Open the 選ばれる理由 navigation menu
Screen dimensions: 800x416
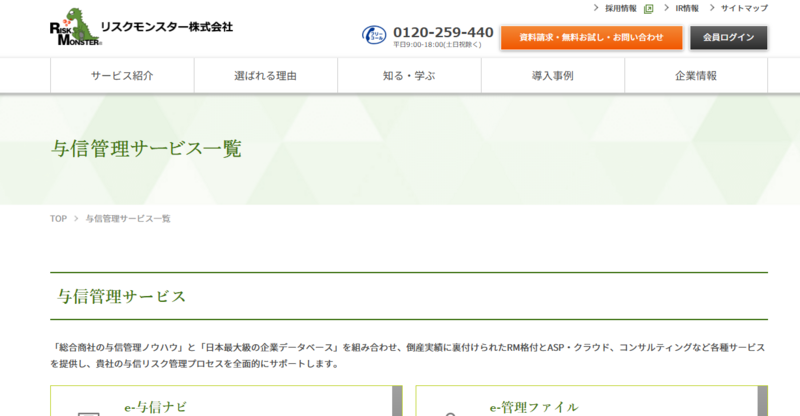[265, 76]
